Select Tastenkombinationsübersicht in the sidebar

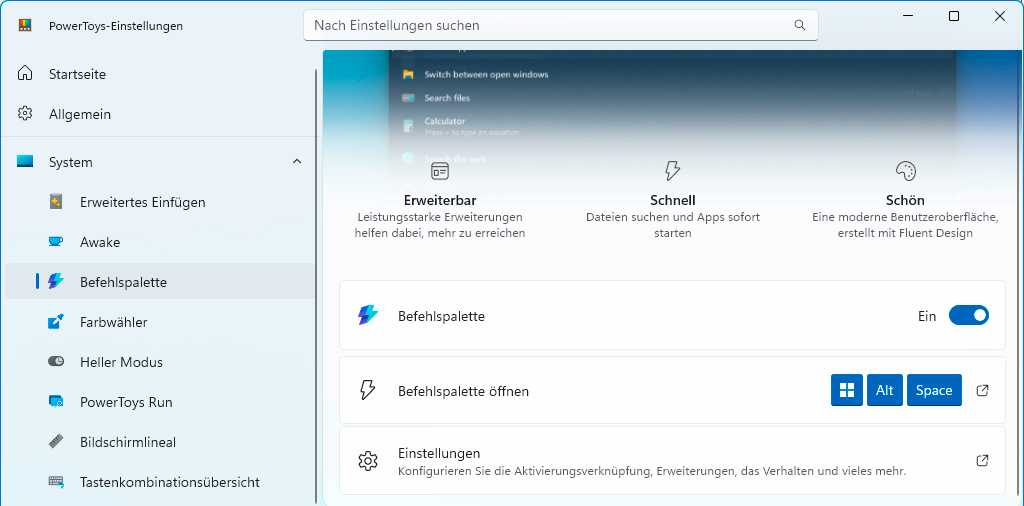coord(159,482)
